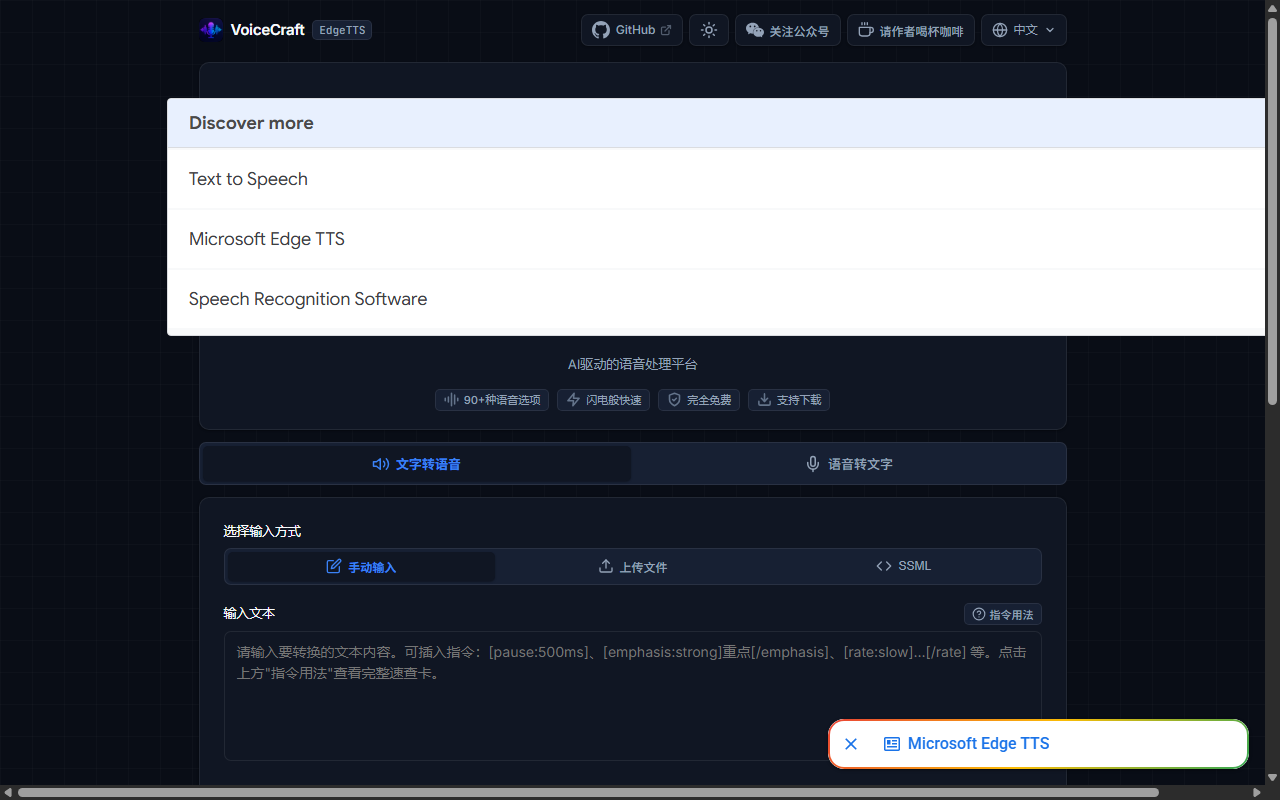Viewport: 1280px width, 800px height.
Task: Click the EdgeTTS badge next to VoiceCraft
Action: 342,30
